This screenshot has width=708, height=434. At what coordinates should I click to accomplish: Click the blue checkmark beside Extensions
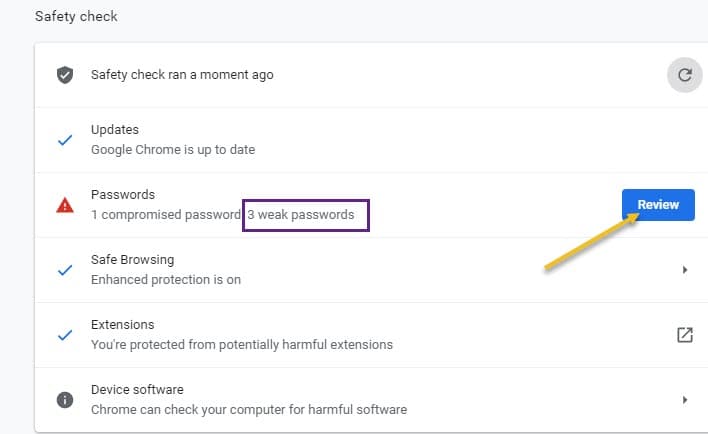point(65,335)
